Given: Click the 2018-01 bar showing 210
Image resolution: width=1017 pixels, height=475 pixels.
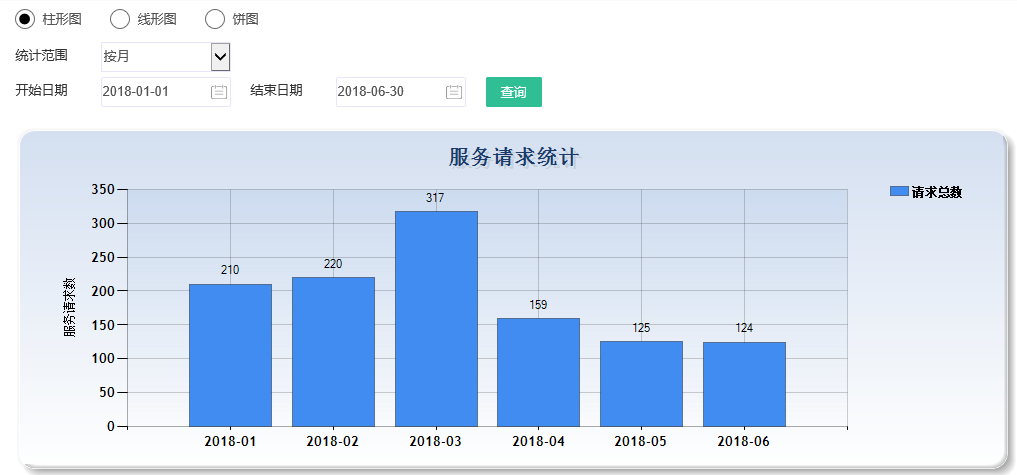Looking at the screenshot, I should click(230, 355).
